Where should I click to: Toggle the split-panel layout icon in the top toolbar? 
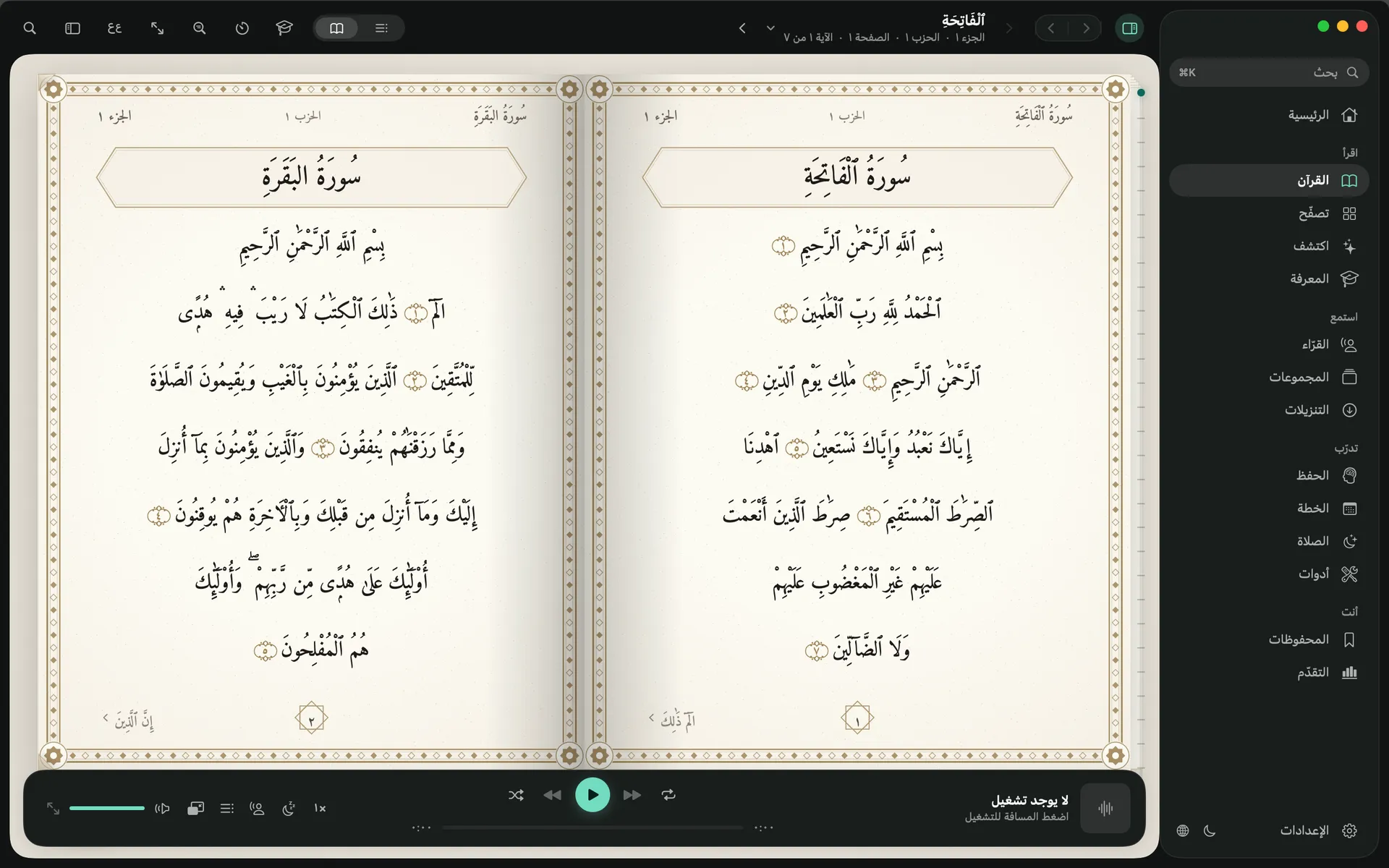(72, 28)
